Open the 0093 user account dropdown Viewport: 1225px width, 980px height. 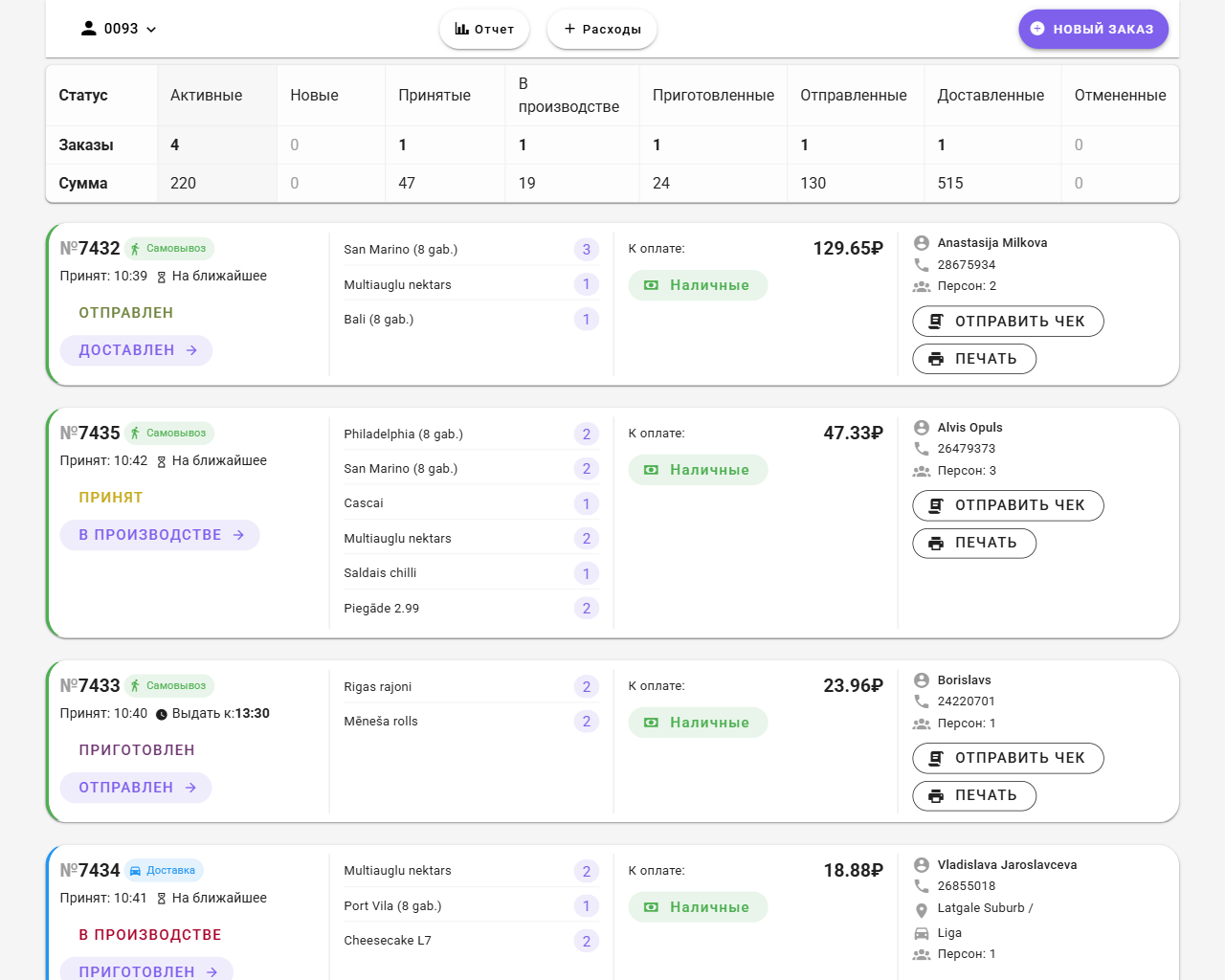pyautogui.click(x=118, y=29)
